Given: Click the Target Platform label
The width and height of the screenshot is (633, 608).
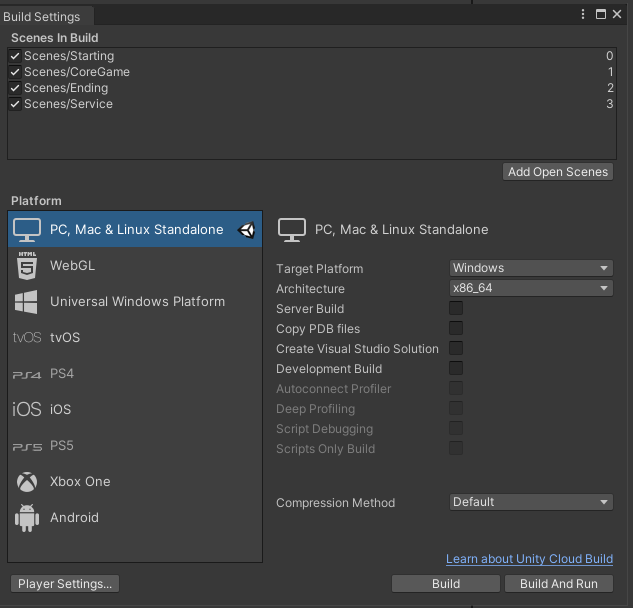Looking at the screenshot, I should coord(320,269).
